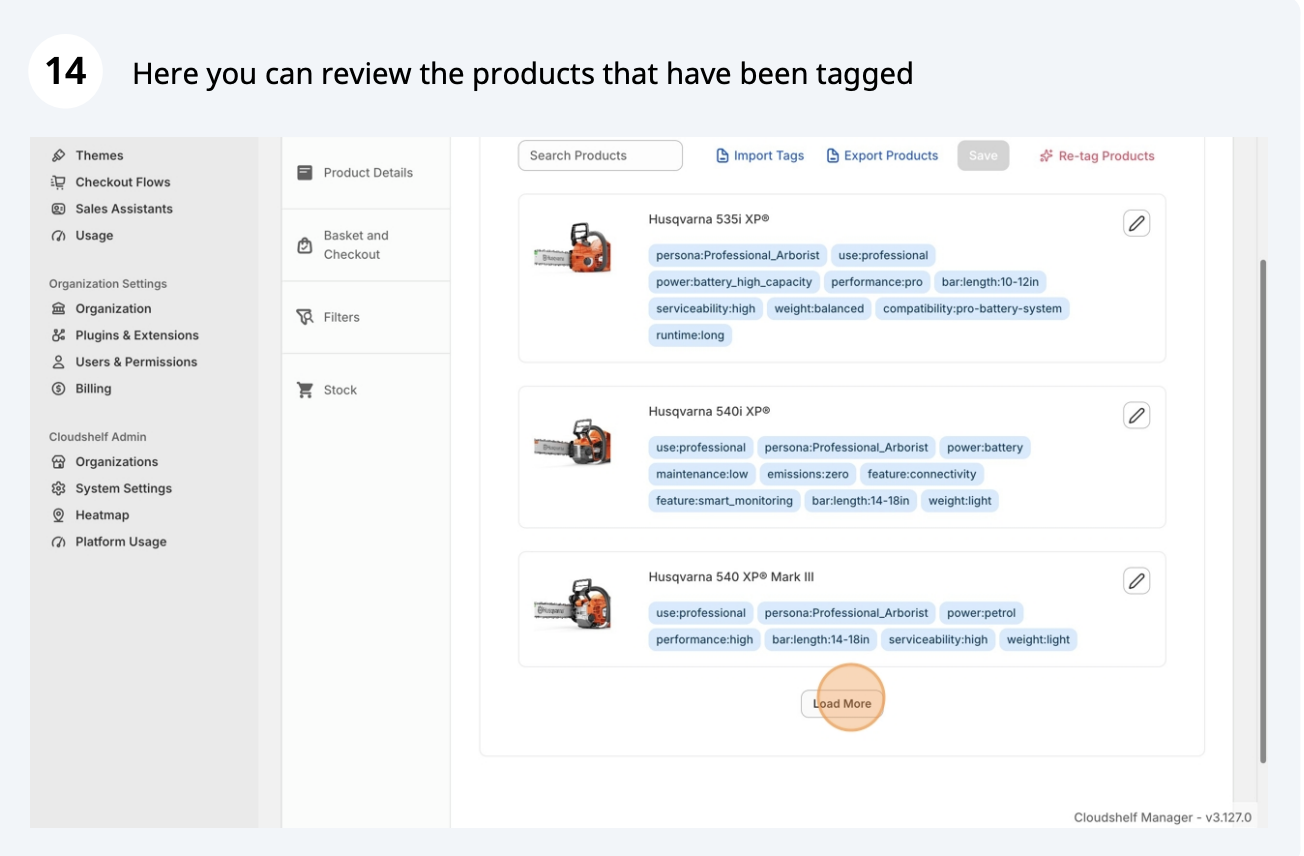Go to the Billing page
The width and height of the screenshot is (1304, 856).
93,389
